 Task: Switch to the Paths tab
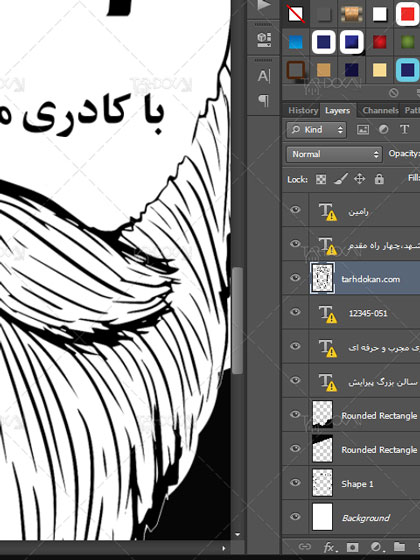coord(412,111)
